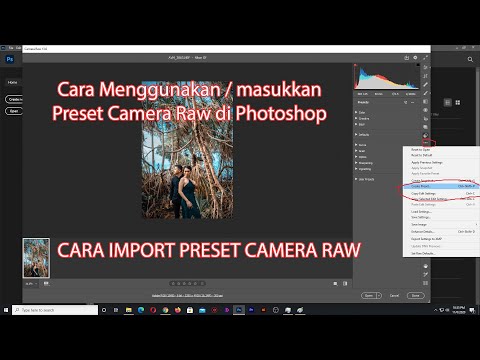Toggle the grid overlay icon
The width and height of the screenshot is (480, 360).
coord(425,283)
